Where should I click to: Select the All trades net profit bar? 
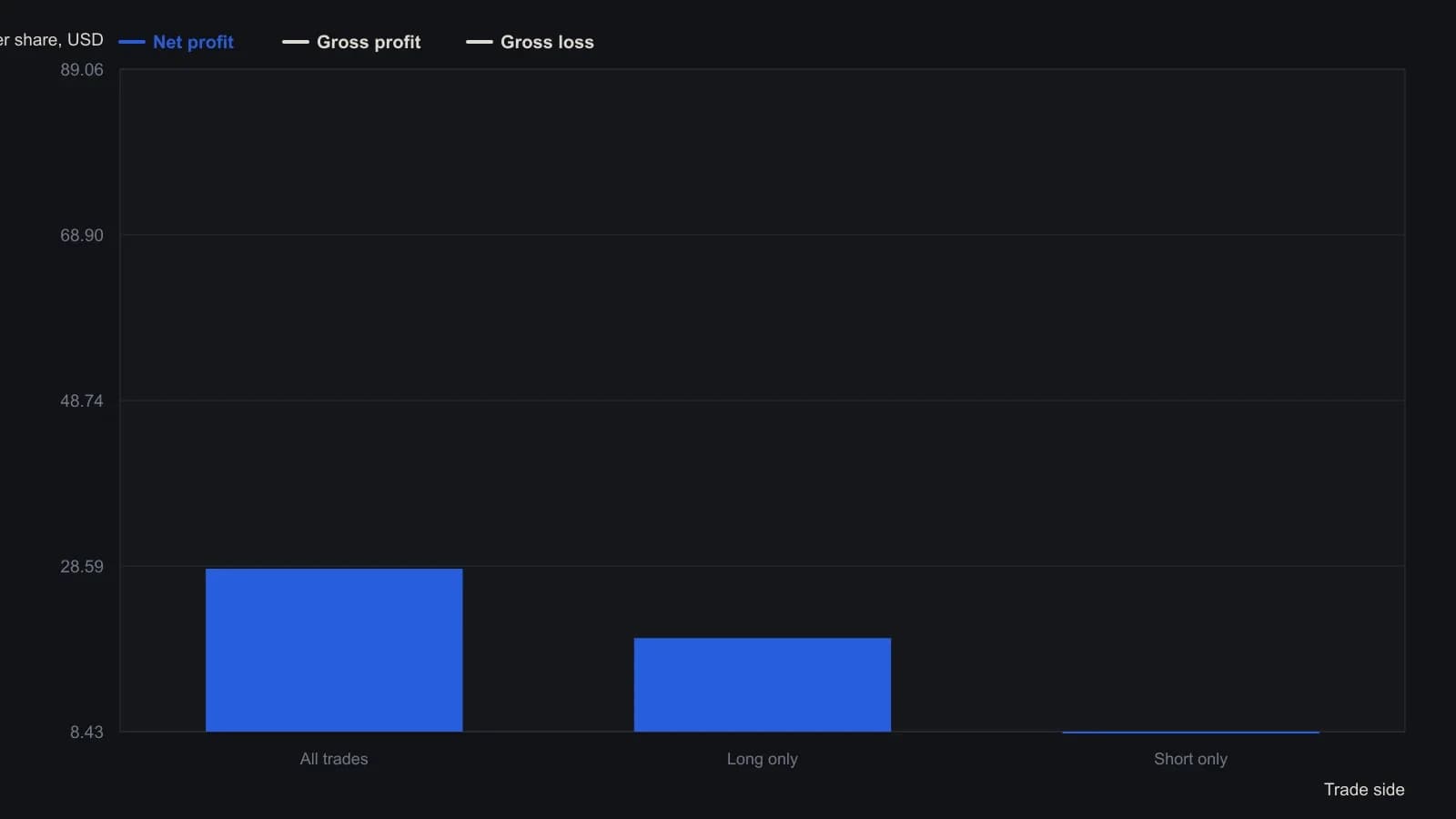pos(334,650)
